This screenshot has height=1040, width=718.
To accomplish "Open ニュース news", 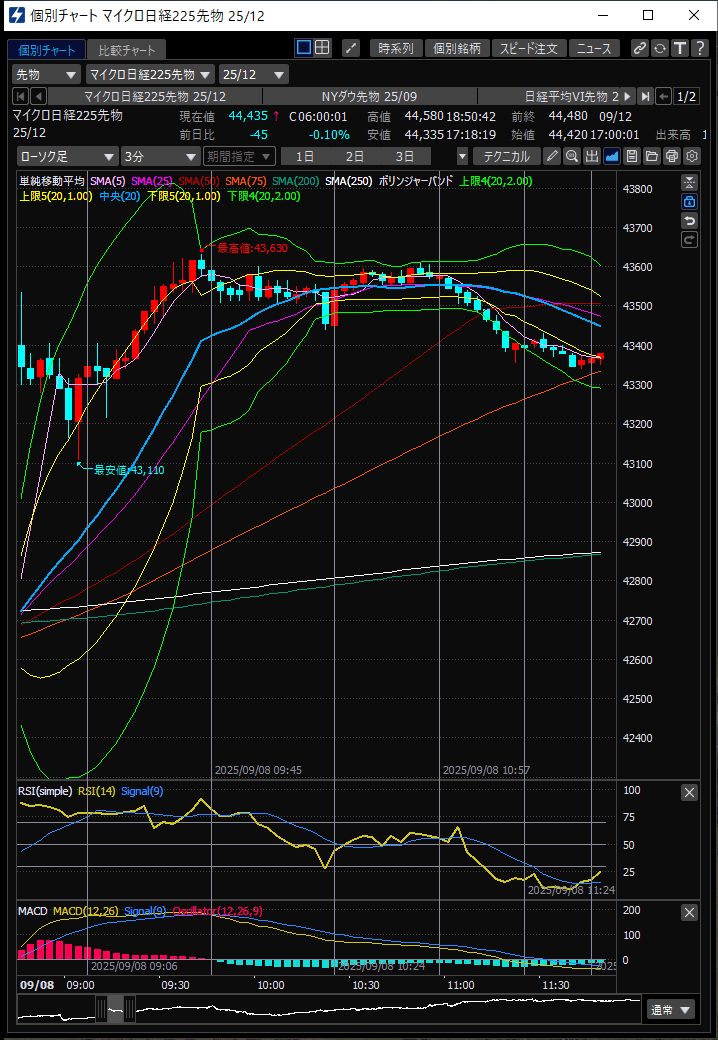I will [594, 48].
